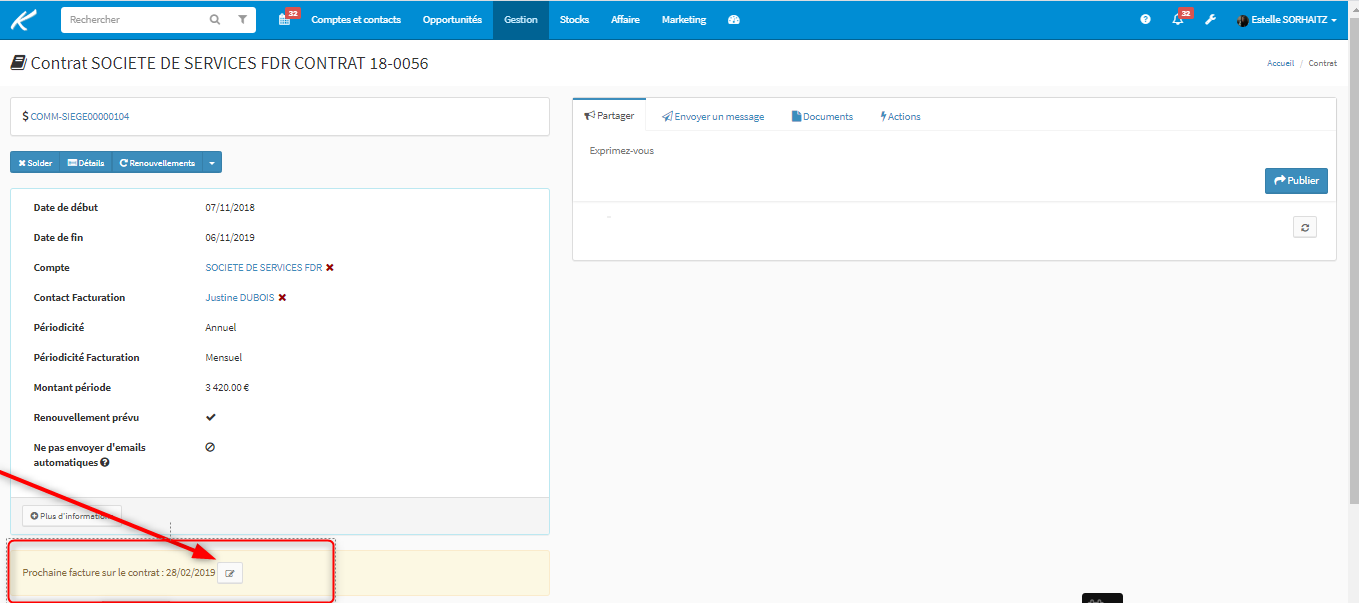Open the Opportunités menu
This screenshot has height=603, width=1359.
tap(452, 20)
